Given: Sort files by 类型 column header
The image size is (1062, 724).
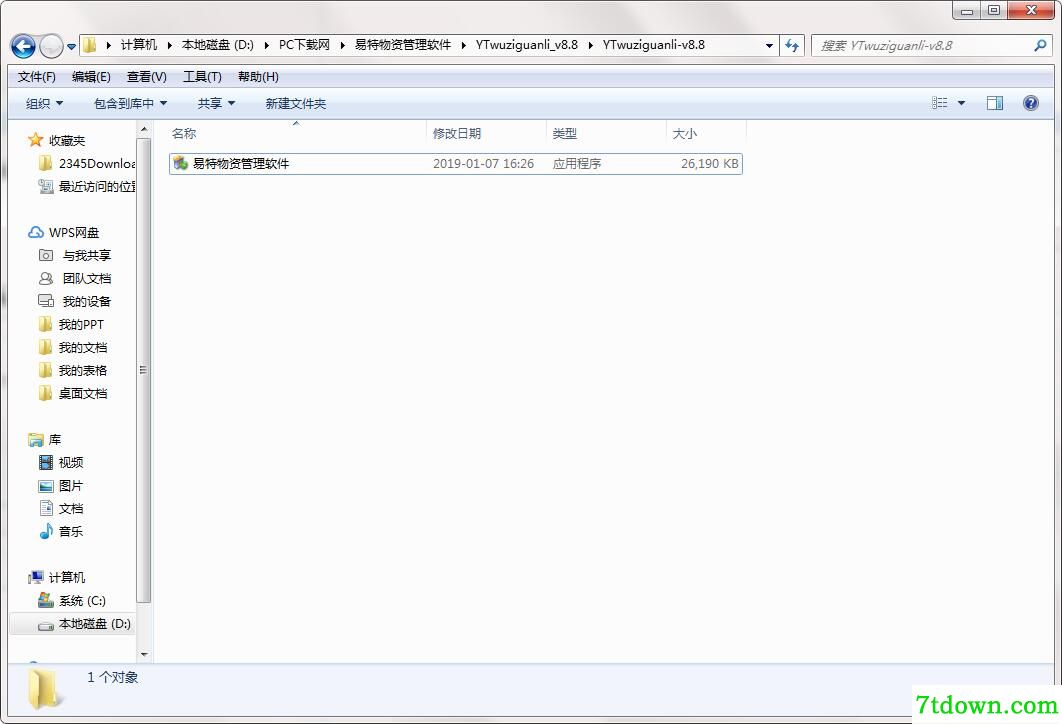Looking at the screenshot, I should pyautogui.click(x=606, y=133).
